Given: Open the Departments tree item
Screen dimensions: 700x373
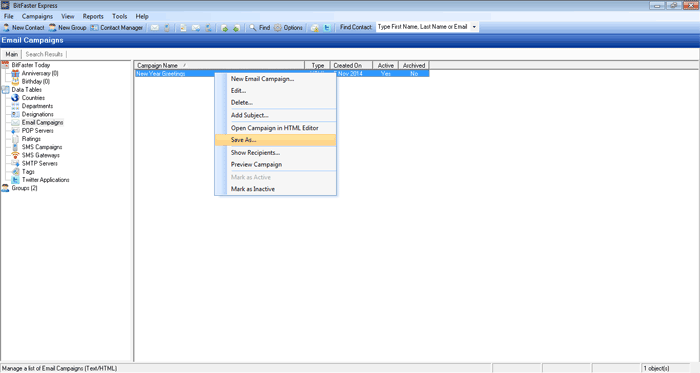Looking at the screenshot, I should point(32,106).
